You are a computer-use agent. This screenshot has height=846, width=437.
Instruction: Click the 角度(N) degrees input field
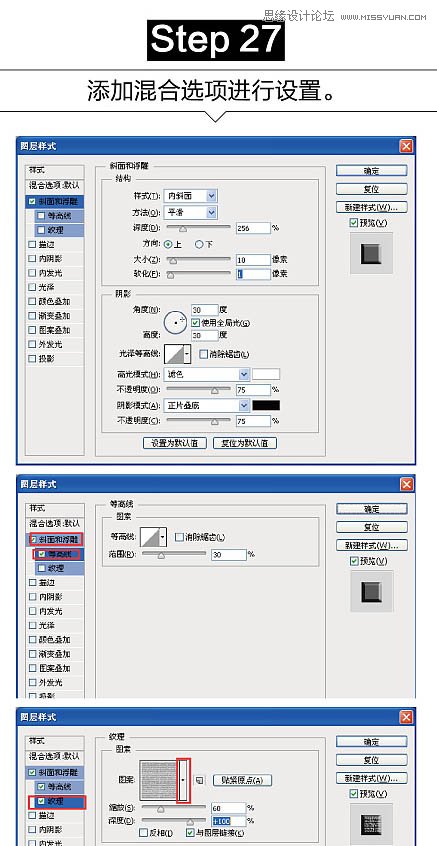pos(204,310)
